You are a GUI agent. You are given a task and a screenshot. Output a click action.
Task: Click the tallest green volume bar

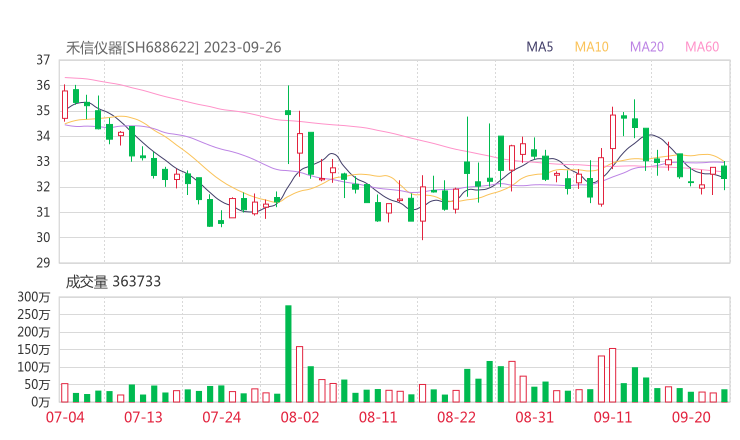[288, 354]
